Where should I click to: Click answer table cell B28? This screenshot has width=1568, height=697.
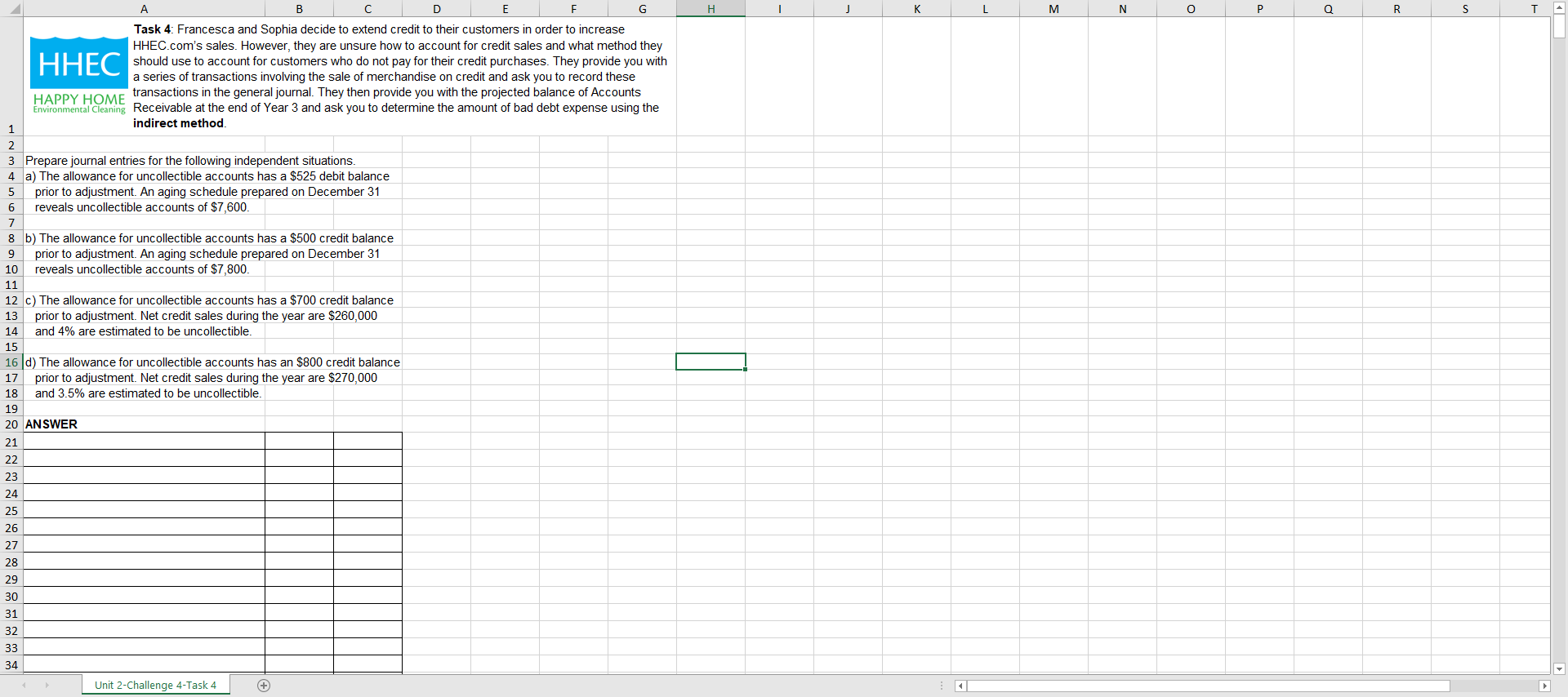[299, 562]
